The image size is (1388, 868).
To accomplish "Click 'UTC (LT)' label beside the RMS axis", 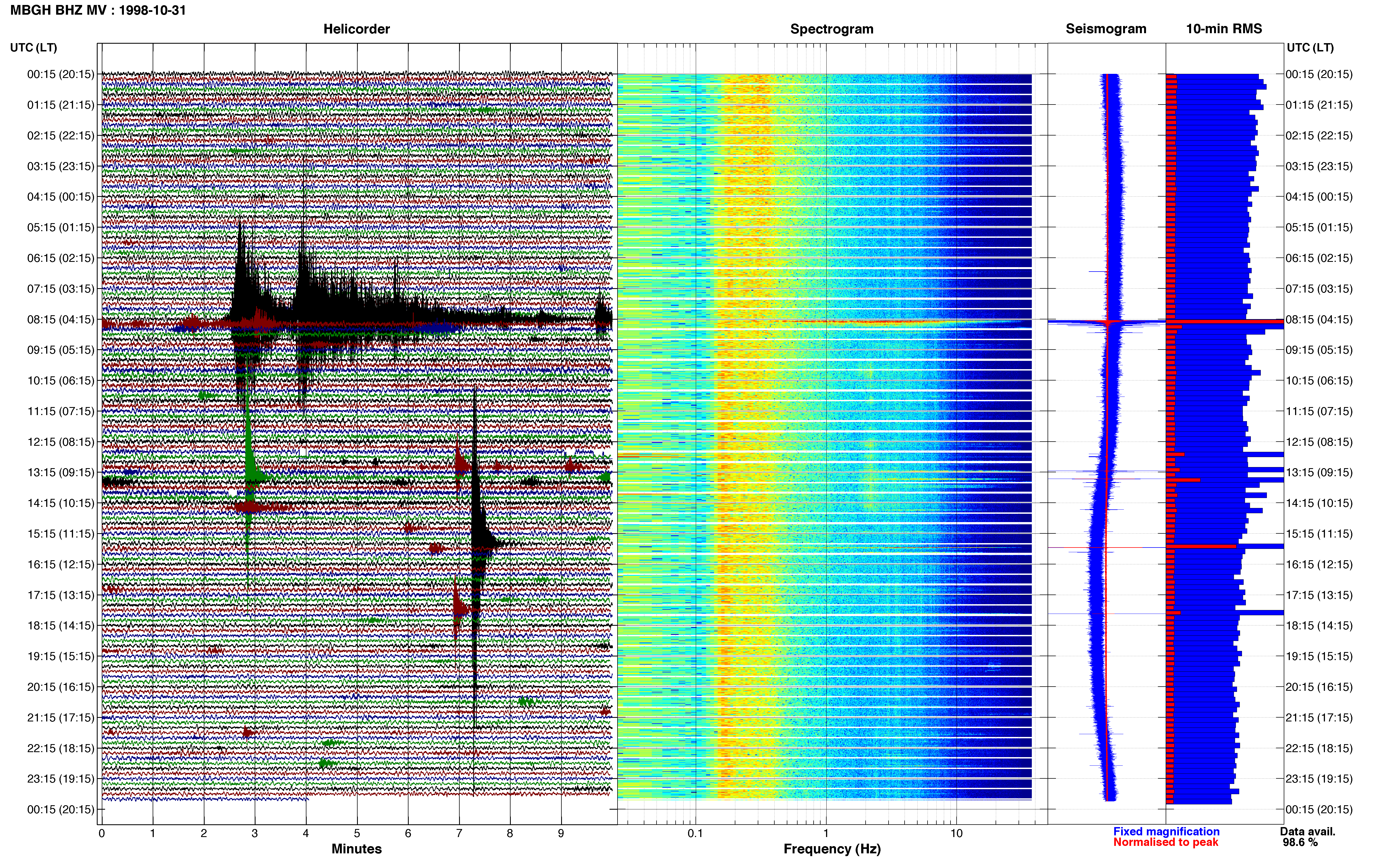I will (x=1310, y=48).
